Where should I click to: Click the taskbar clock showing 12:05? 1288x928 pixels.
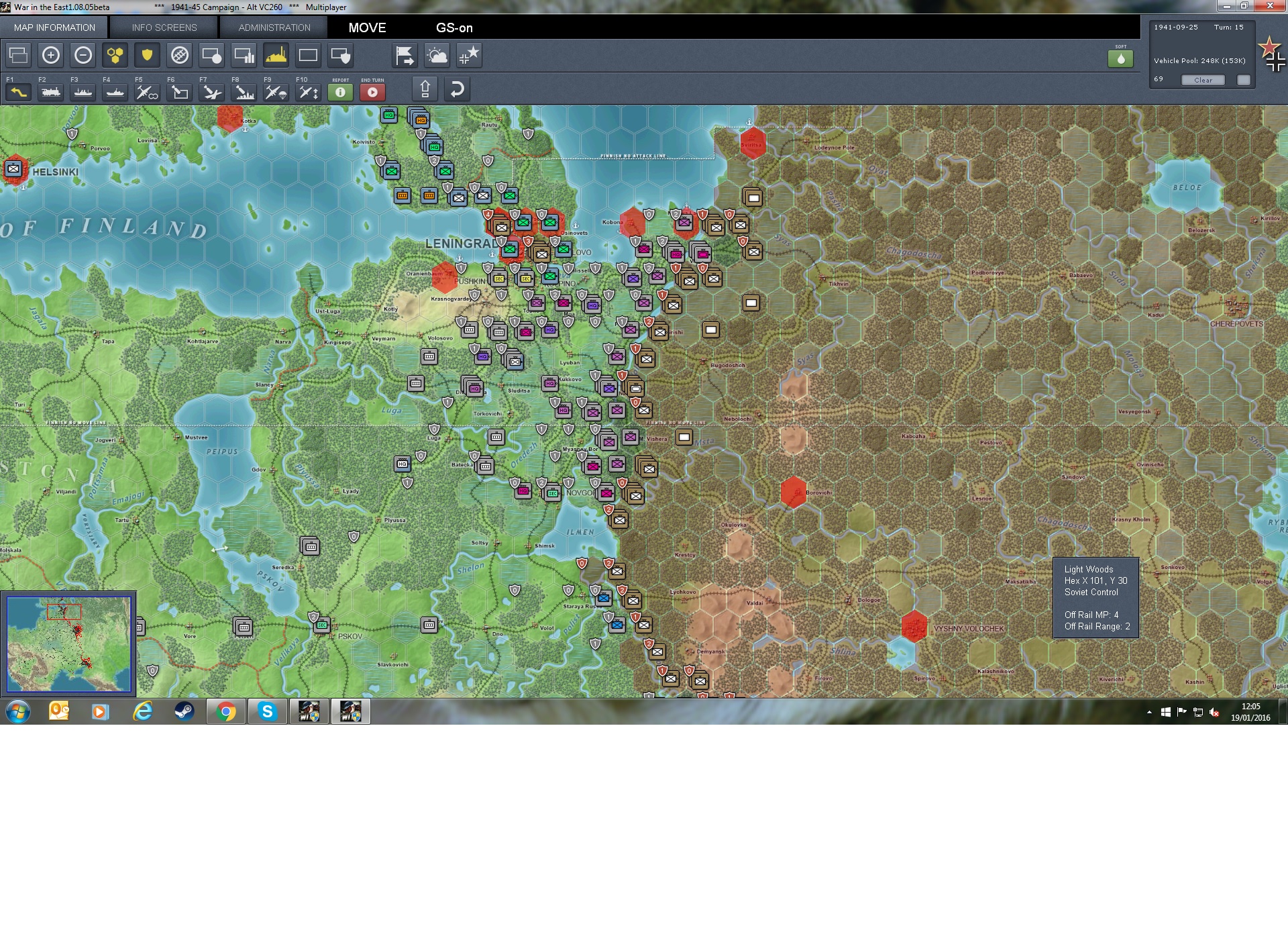1250,712
